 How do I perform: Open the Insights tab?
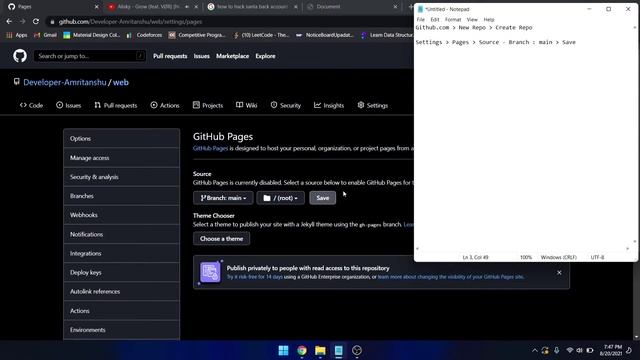point(329,105)
